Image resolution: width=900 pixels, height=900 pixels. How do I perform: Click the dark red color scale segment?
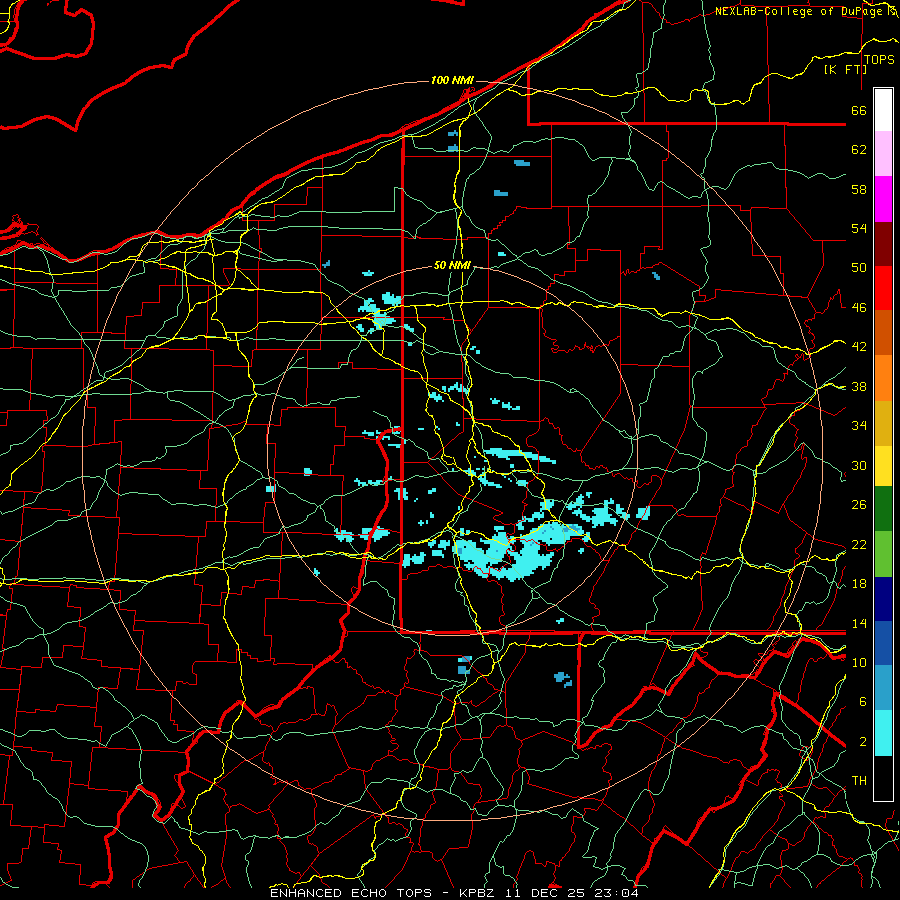tap(883, 244)
